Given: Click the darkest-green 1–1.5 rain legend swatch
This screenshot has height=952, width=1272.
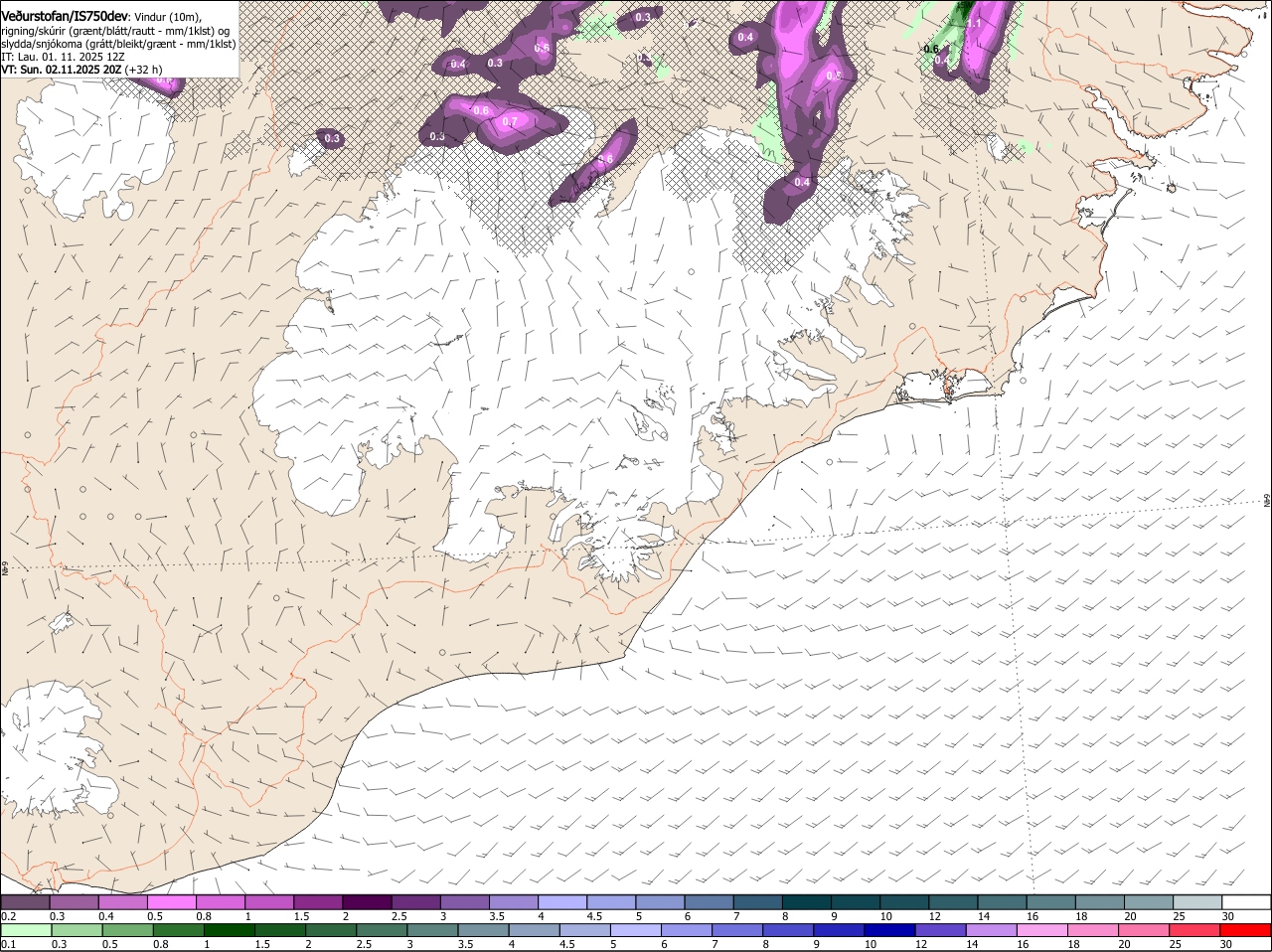Looking at the screenshot, I should pyautogui.click(x=230, y=930).
